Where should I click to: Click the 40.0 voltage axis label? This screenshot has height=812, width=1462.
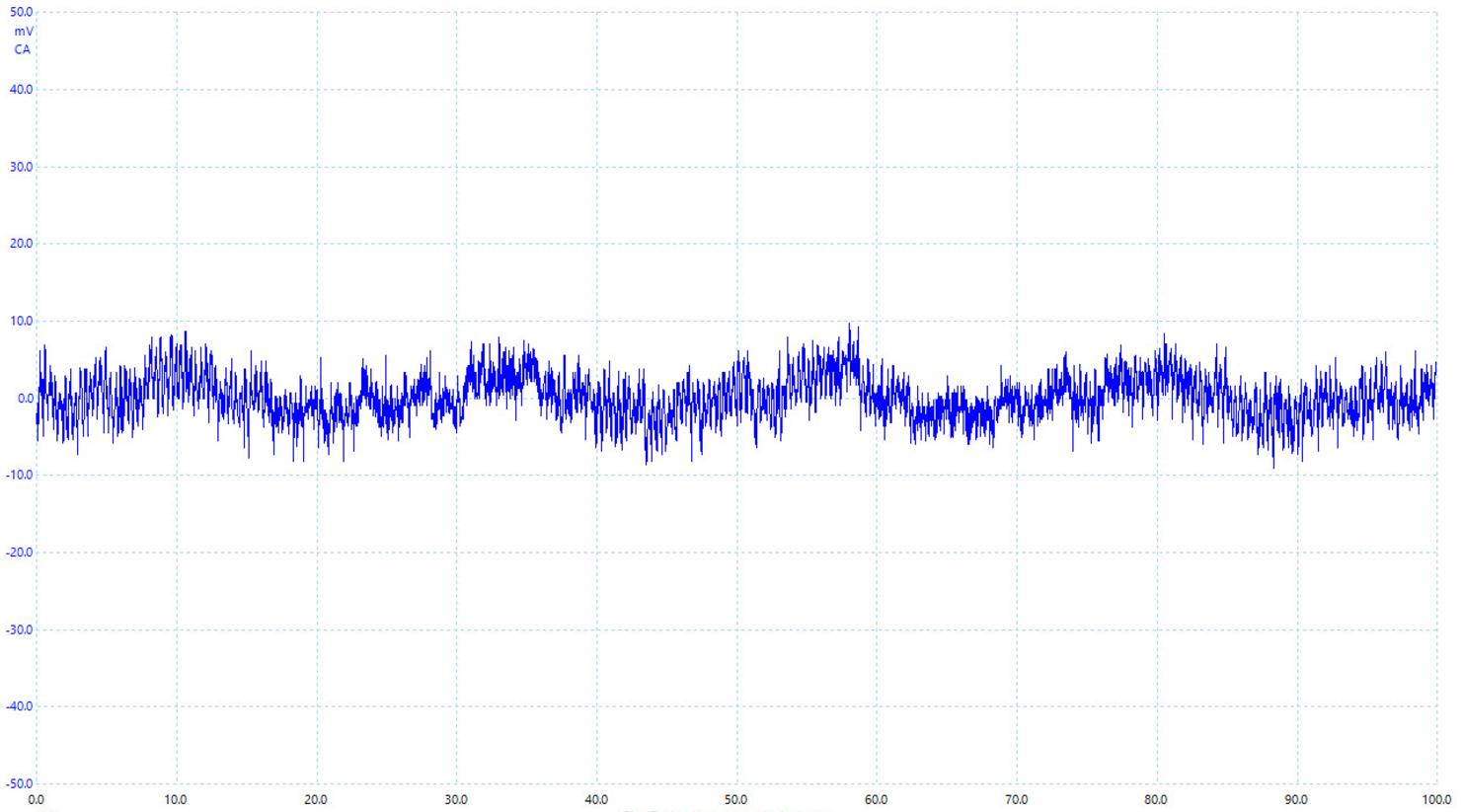coord(21,90)
